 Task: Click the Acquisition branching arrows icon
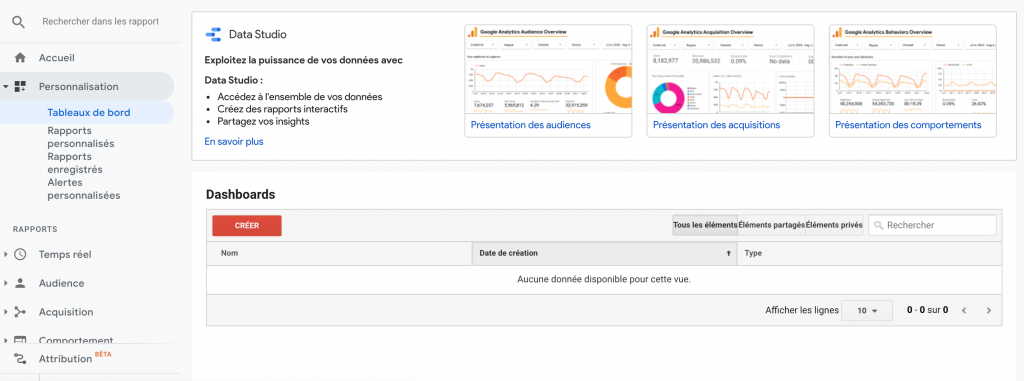20,312
